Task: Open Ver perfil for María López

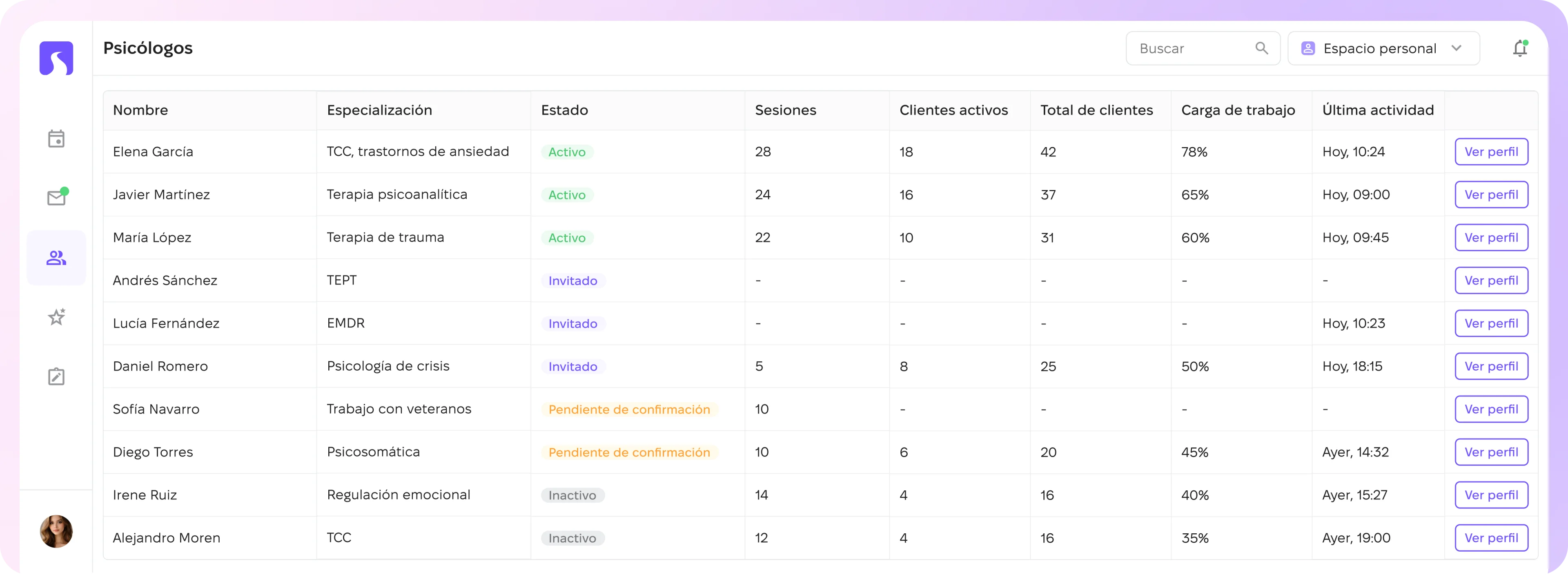Action: click(x=1491, y=237)
